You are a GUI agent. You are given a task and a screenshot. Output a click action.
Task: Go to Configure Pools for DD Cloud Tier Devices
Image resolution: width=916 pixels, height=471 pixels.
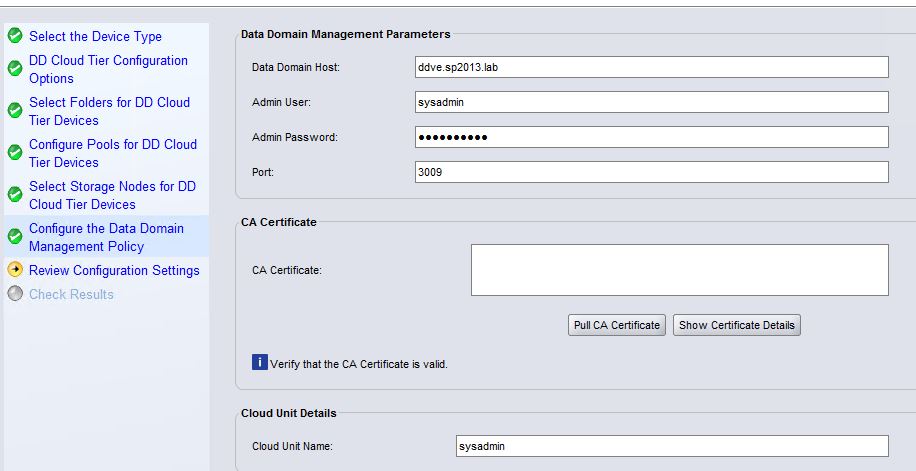[x=113, y=153]
